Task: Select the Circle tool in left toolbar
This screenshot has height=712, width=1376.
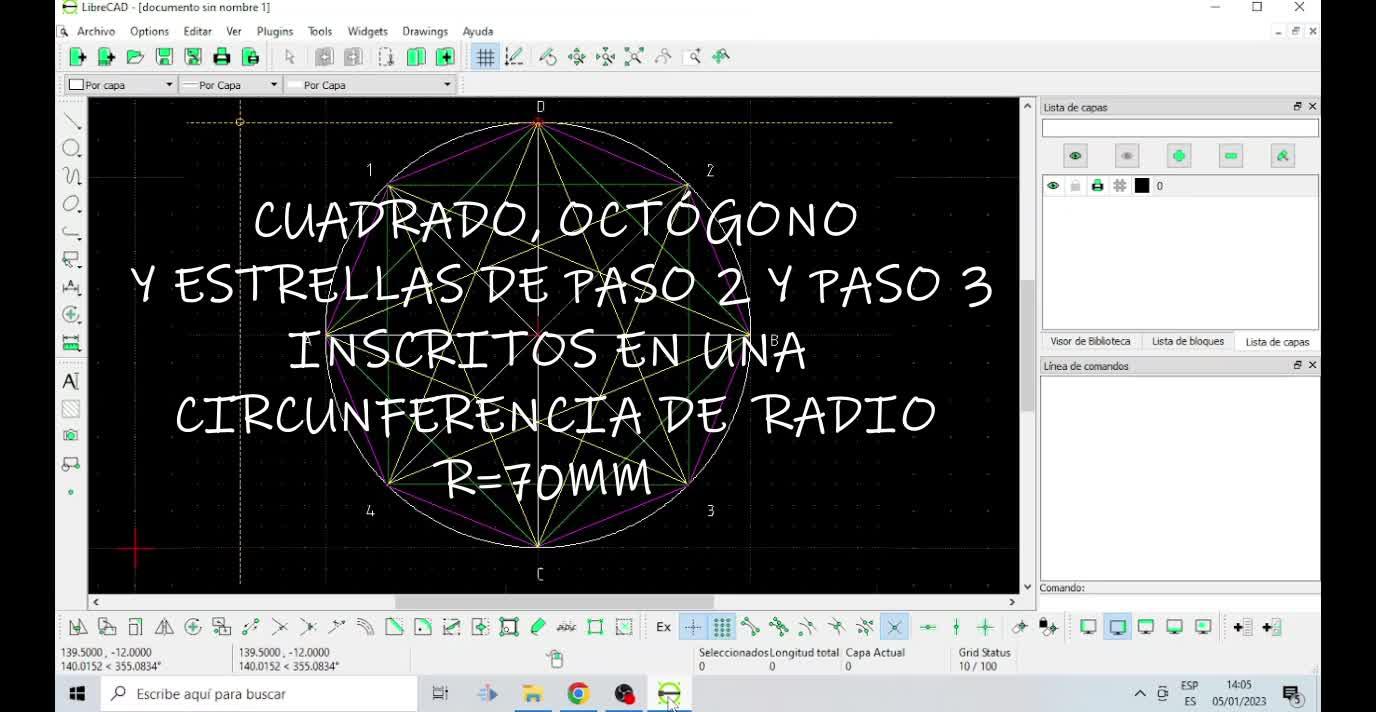Action: click(x=71, y=148)
